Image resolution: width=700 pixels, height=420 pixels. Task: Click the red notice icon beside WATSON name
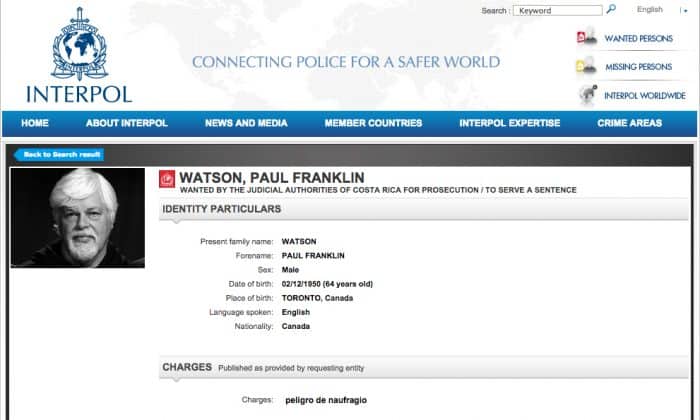[167, 179]
